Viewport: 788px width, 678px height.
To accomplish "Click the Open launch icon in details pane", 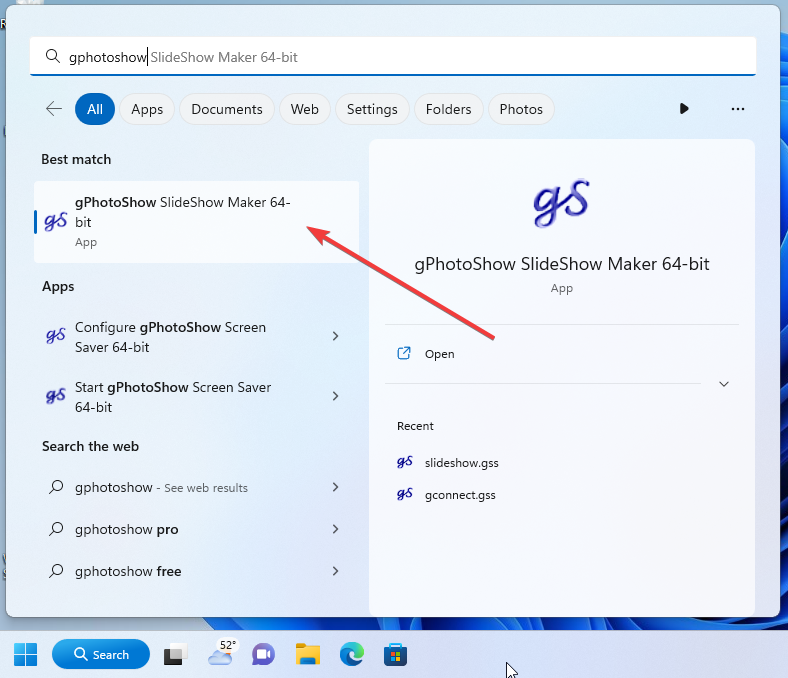I will point(404,353).
